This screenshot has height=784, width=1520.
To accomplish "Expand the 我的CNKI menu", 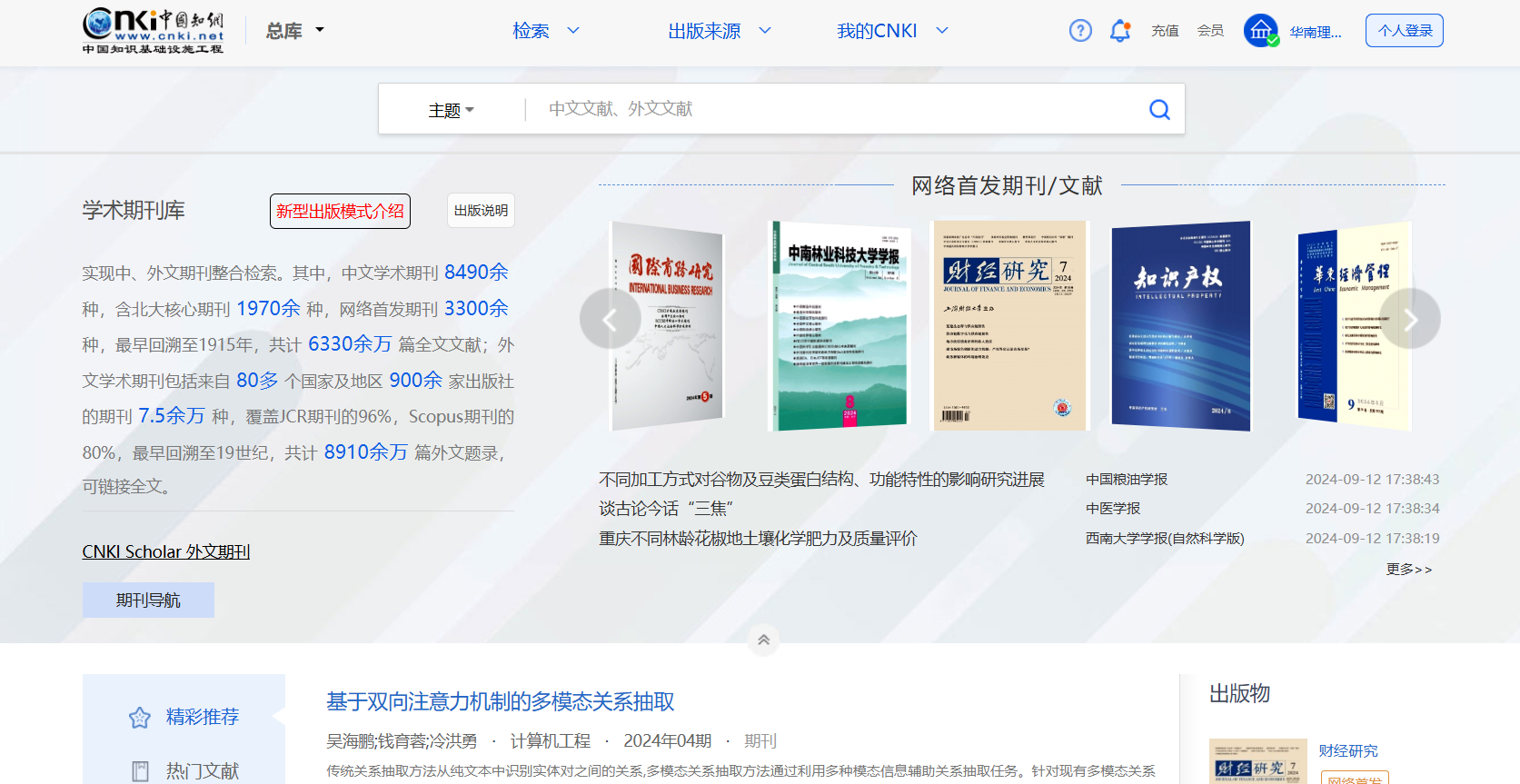I will coord(893,31).
